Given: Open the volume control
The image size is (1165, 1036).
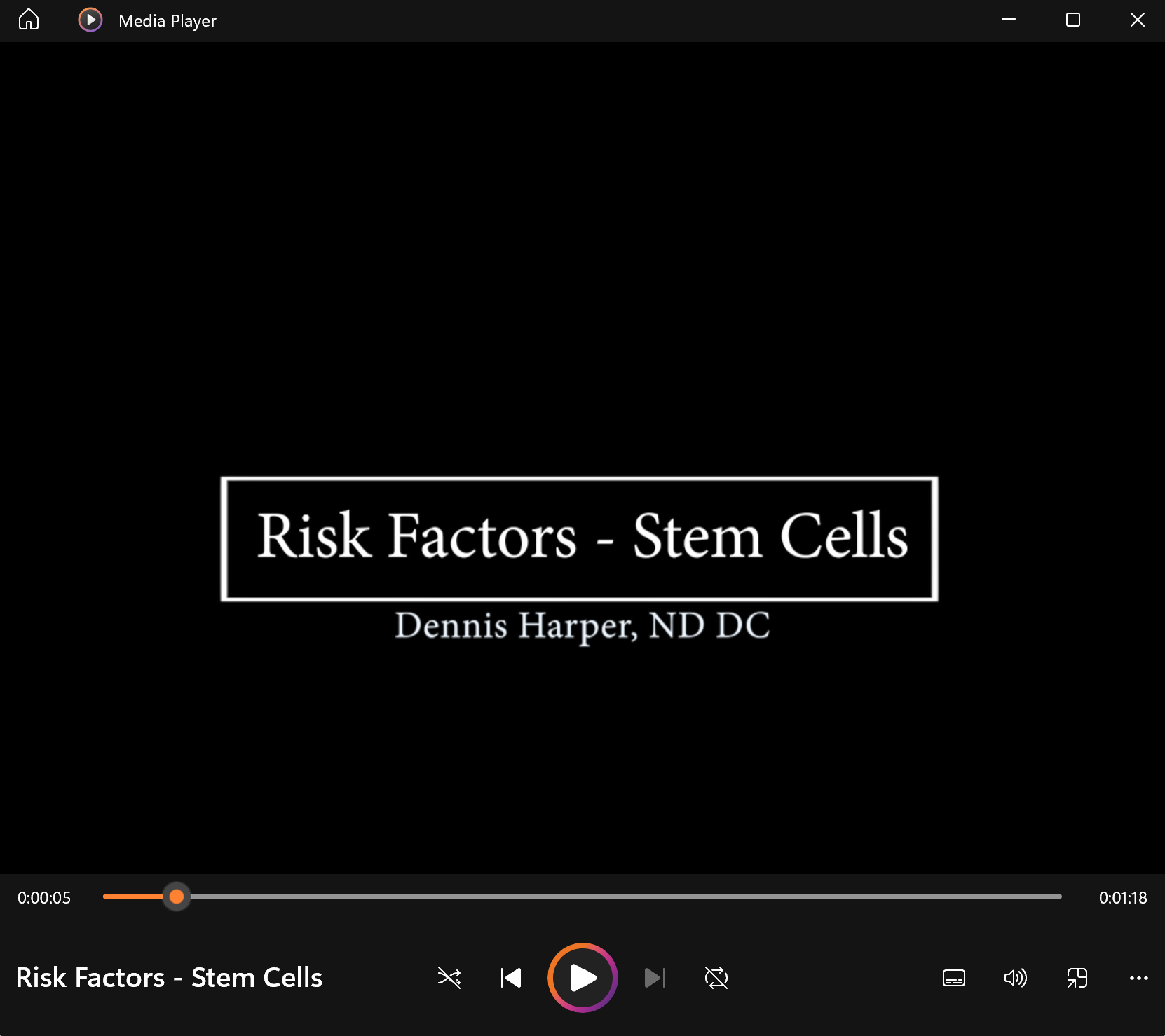Looking at the screenshot, I should pos(1016,979).
